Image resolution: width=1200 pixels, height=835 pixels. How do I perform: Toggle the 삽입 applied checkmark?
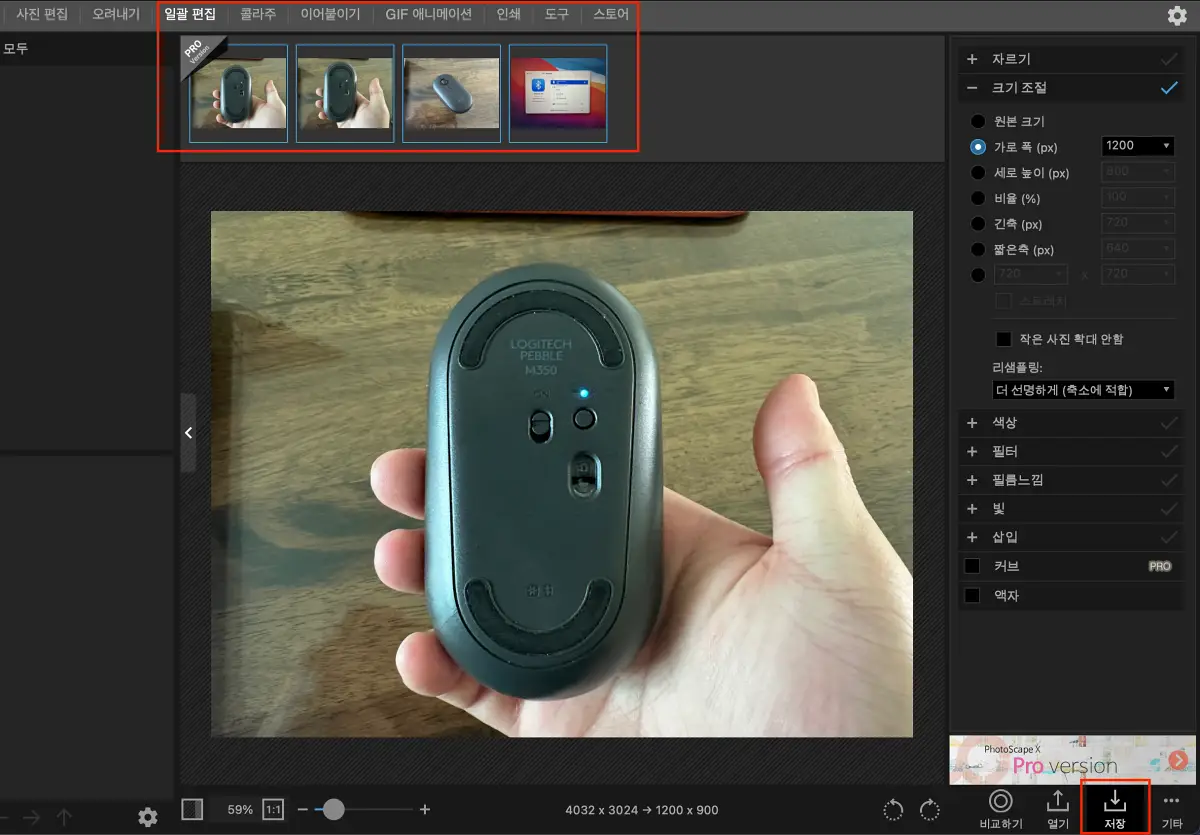(x=1168, y=537)
